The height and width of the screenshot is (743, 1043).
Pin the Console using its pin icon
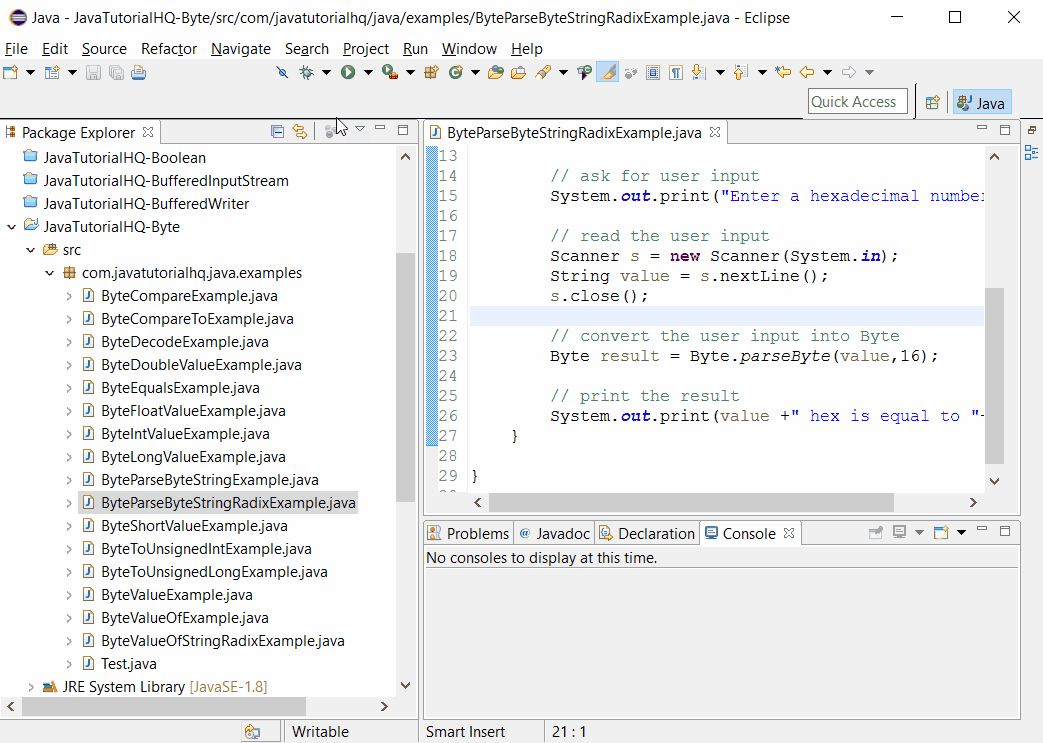[x=876, y=532]
